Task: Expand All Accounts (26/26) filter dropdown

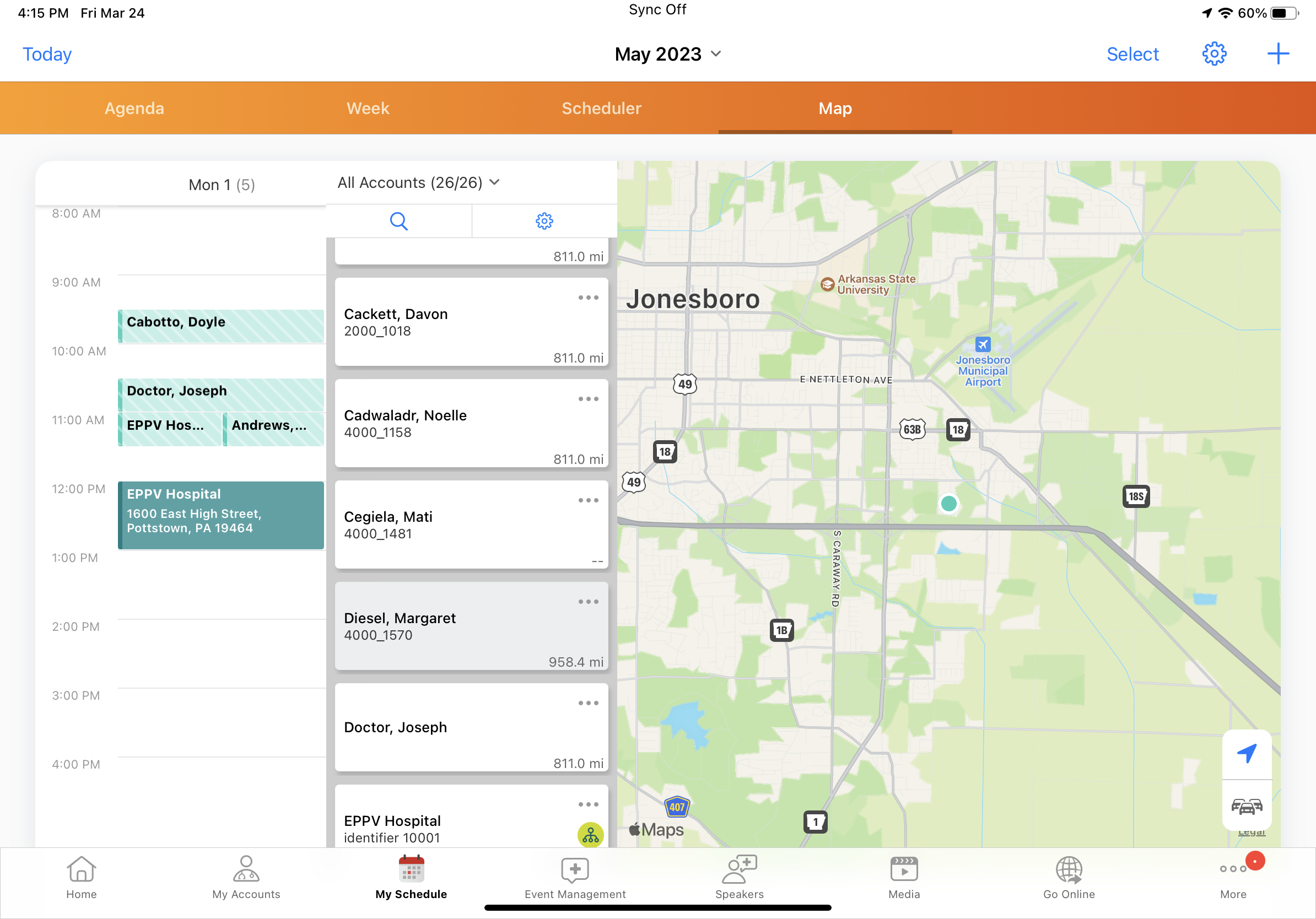Action: (x=418, y=183)
